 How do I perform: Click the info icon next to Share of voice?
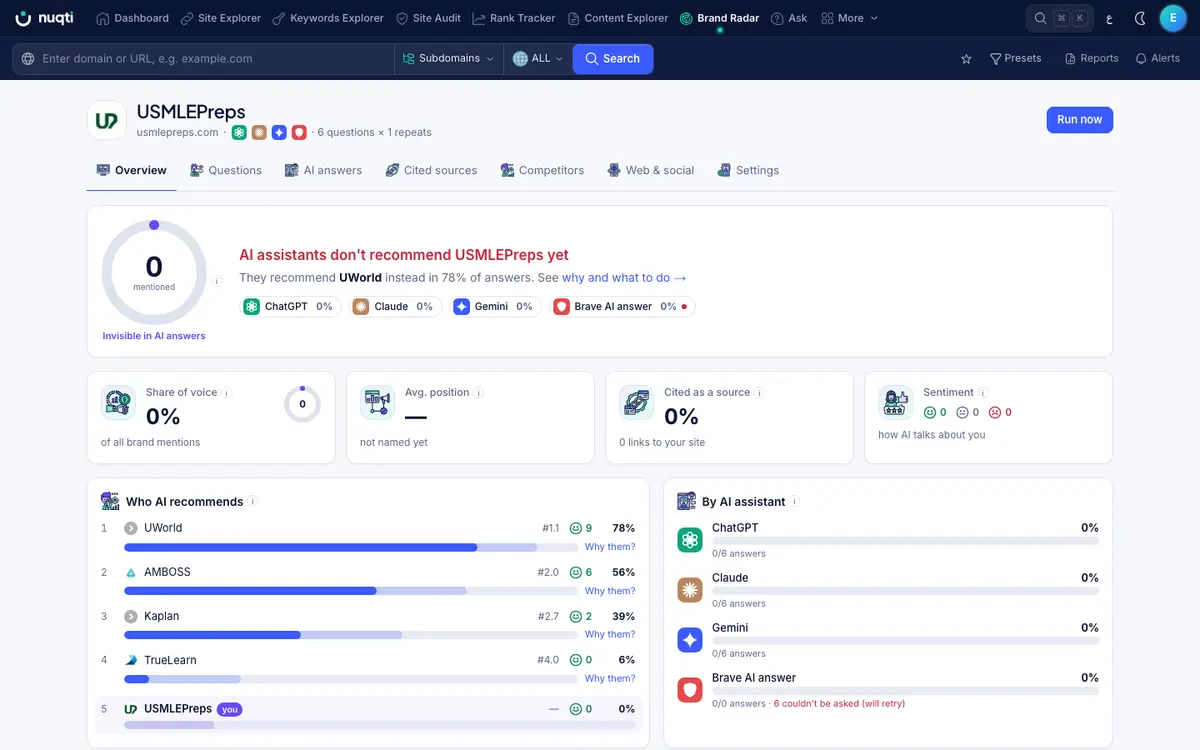click(227, 393)
